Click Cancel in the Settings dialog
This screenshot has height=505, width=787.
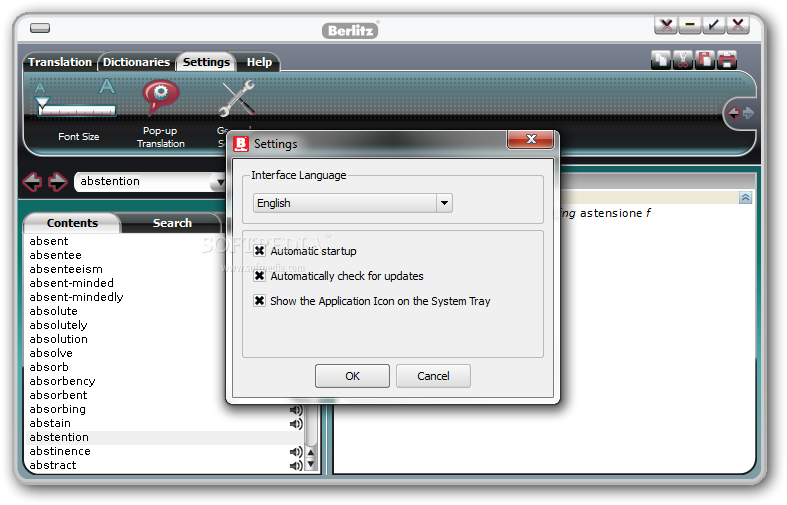point(433,376)
